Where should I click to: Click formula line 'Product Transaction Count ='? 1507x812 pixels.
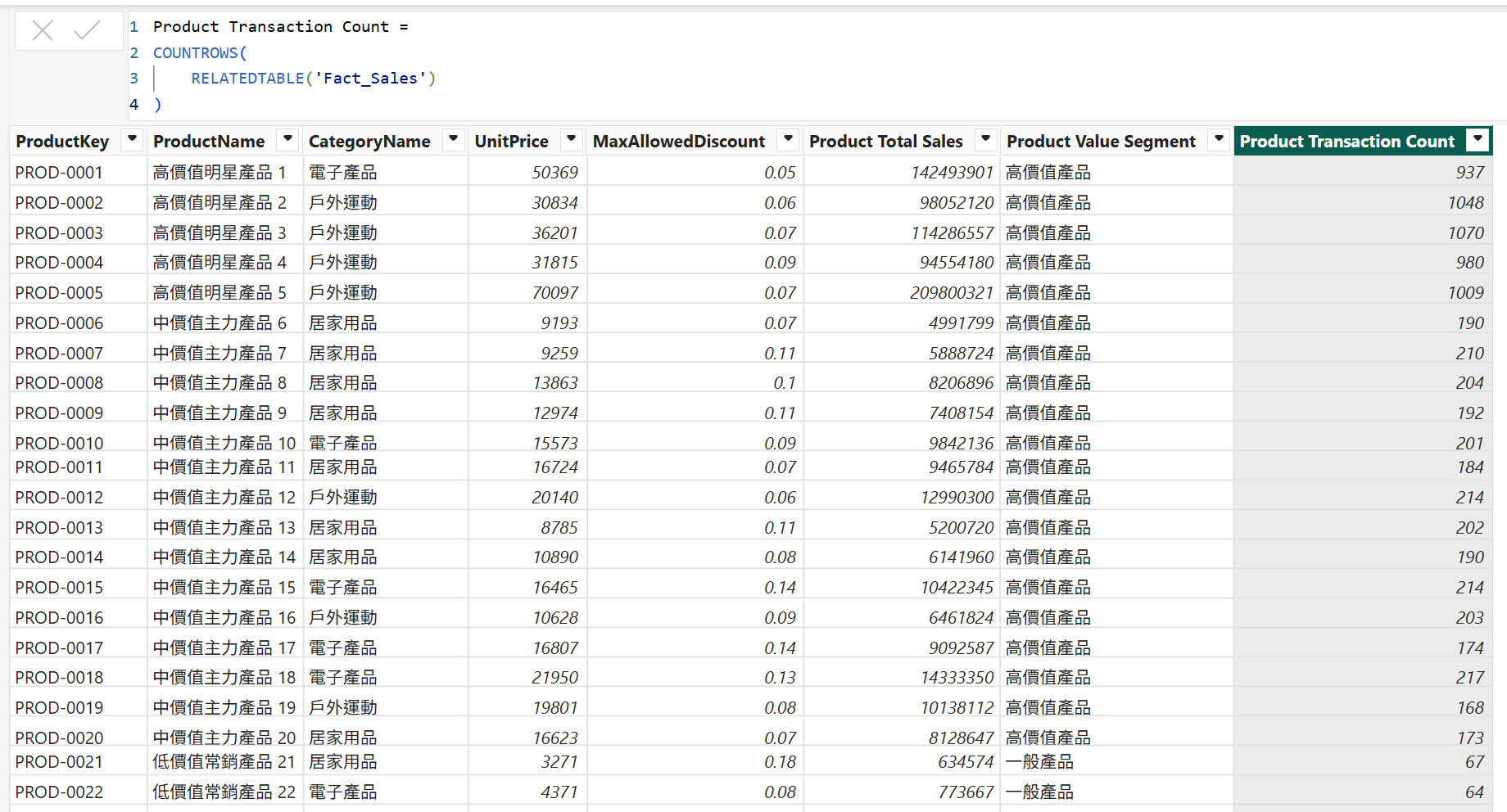(280, 27)
